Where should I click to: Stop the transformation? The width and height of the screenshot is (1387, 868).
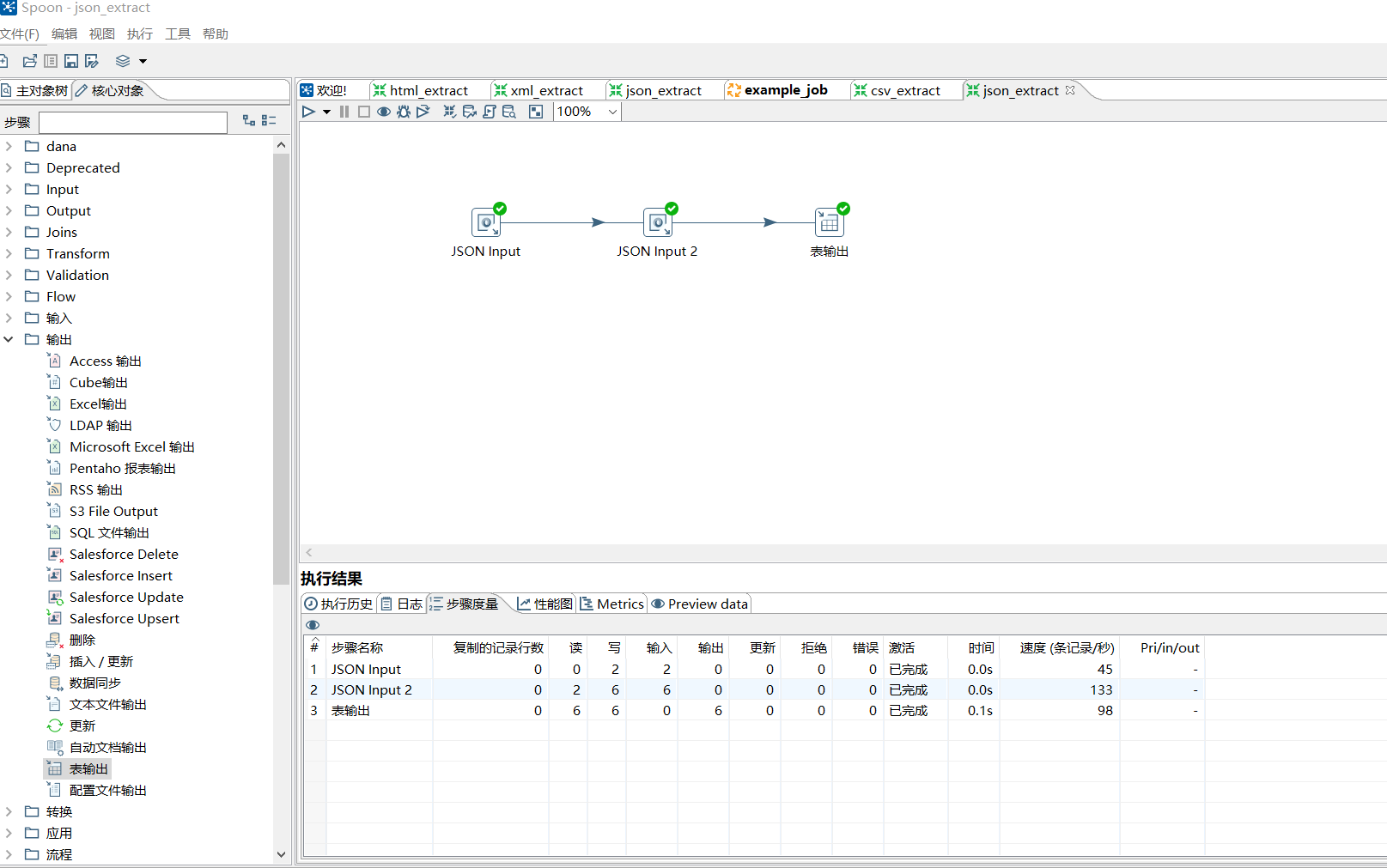364,112
